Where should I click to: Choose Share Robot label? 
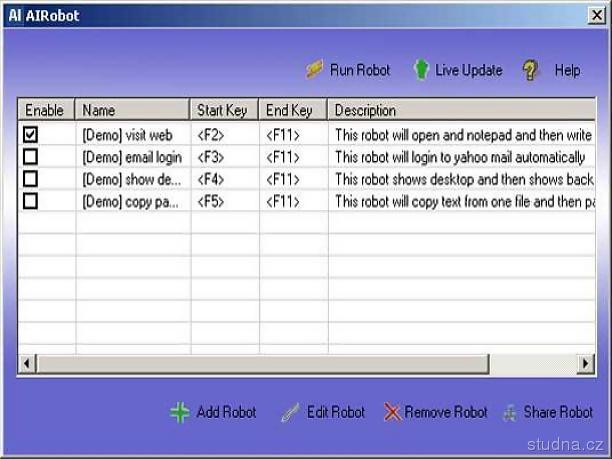tap(558, 412)
